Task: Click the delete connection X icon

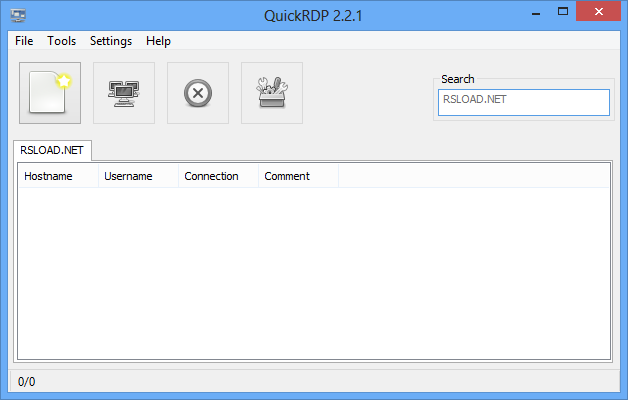Action: pyautogui.click(x=198, y=93)
